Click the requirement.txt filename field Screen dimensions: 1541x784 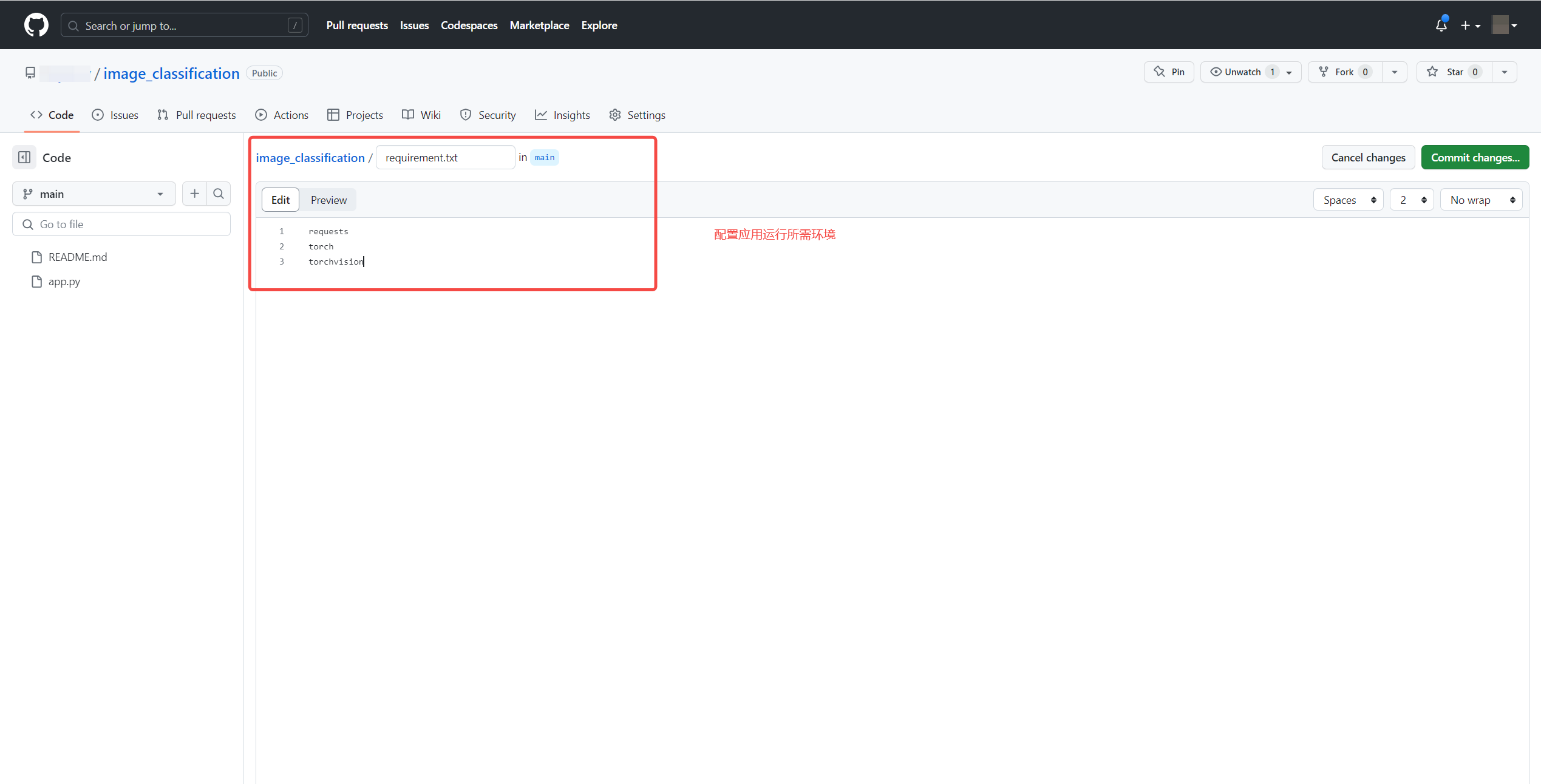[444, 157]
